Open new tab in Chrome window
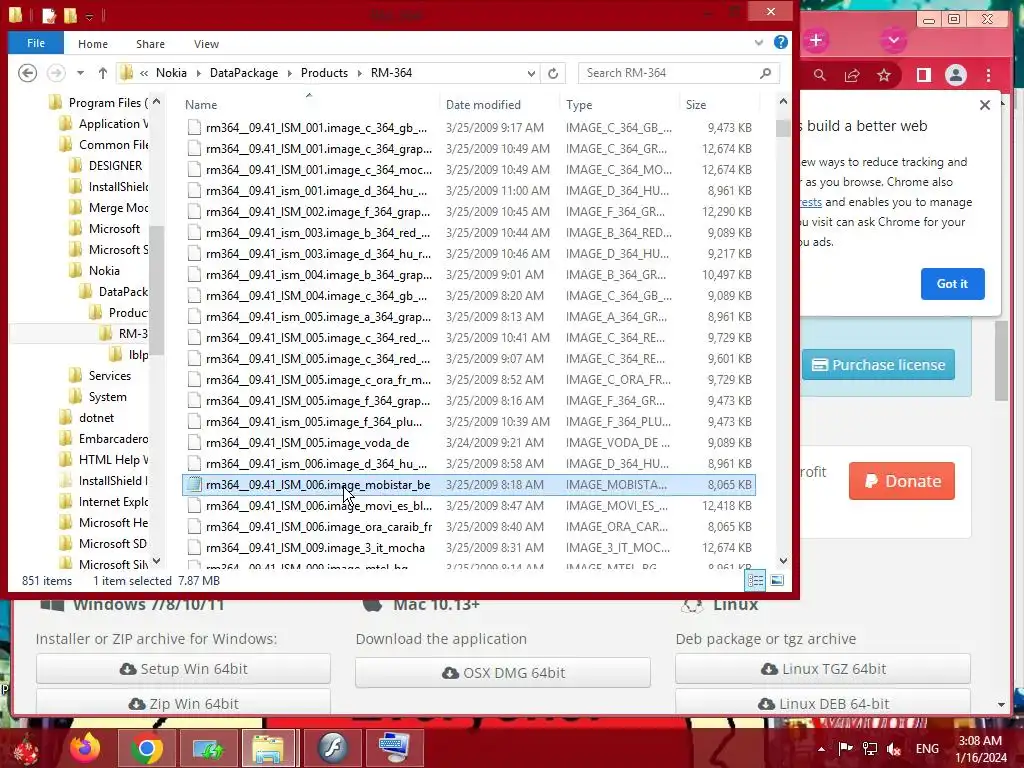Image resolution: width=1024 pixels, height=768 pixels. (x=816, y=40)
